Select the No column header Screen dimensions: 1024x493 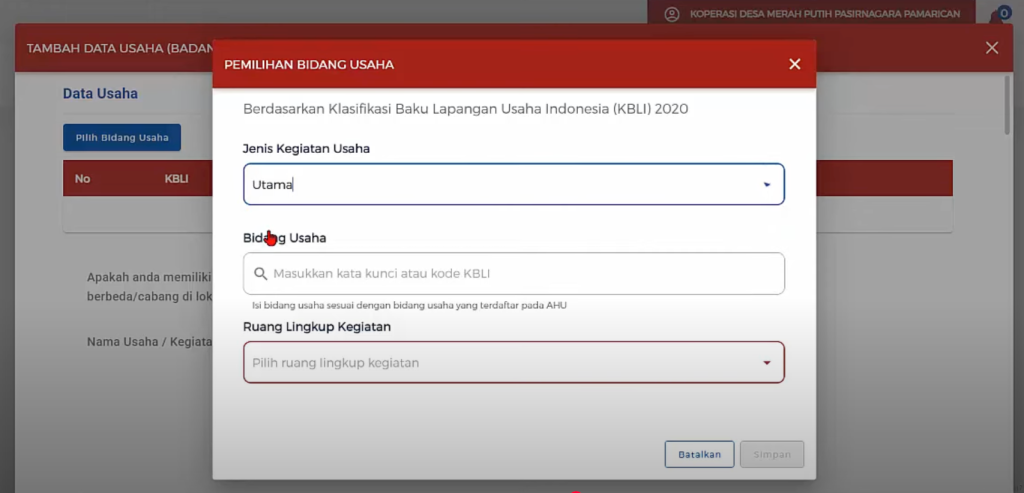tap(82, 179)
